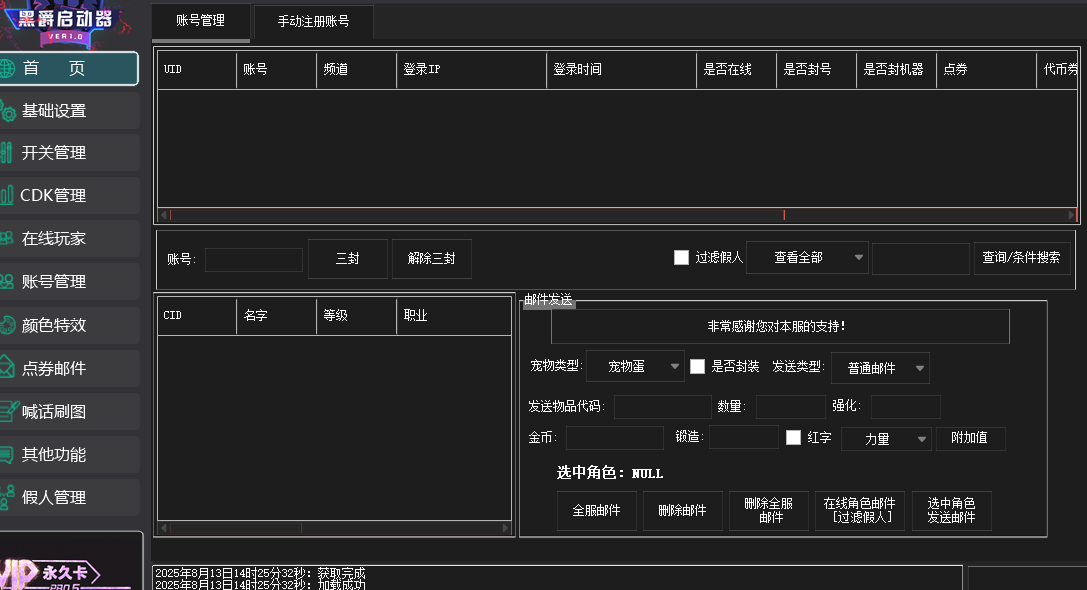Viewport: 1087px width, 590px height.
Task: Focus the 发送物品代码 input field
Action: [662, 407]
